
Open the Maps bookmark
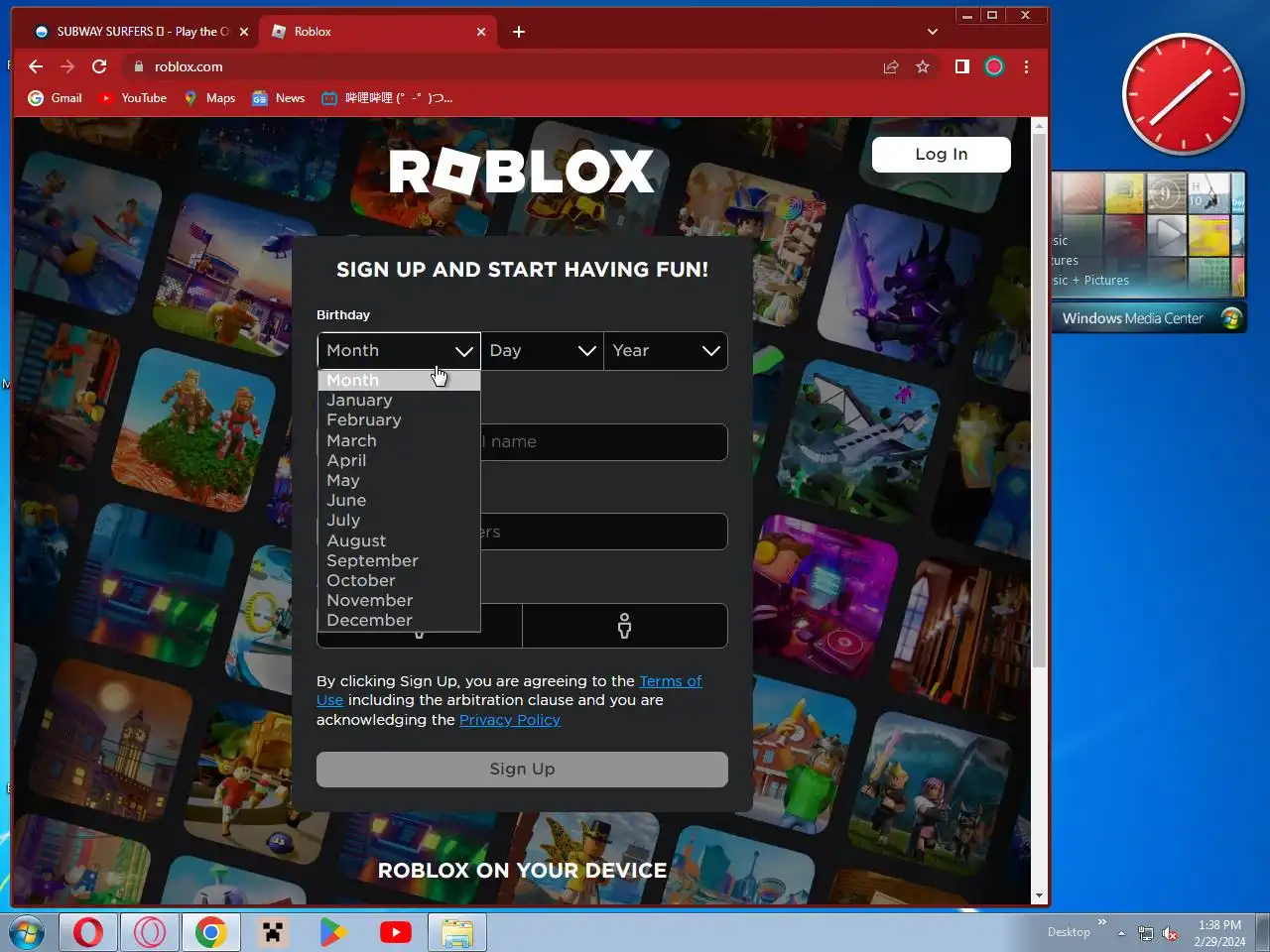(209, 98)
